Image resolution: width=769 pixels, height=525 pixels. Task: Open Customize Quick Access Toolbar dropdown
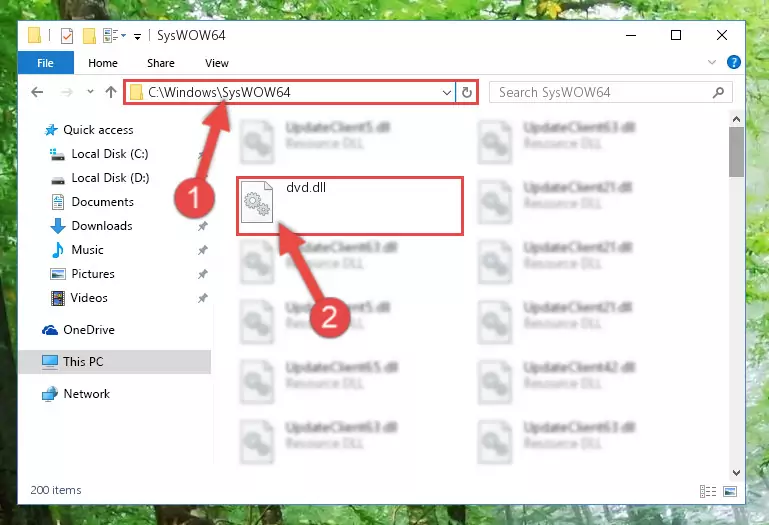137,36
